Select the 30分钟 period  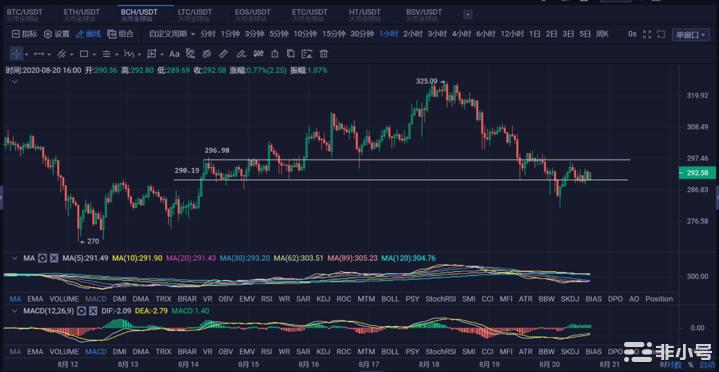[x=362, y=34]
